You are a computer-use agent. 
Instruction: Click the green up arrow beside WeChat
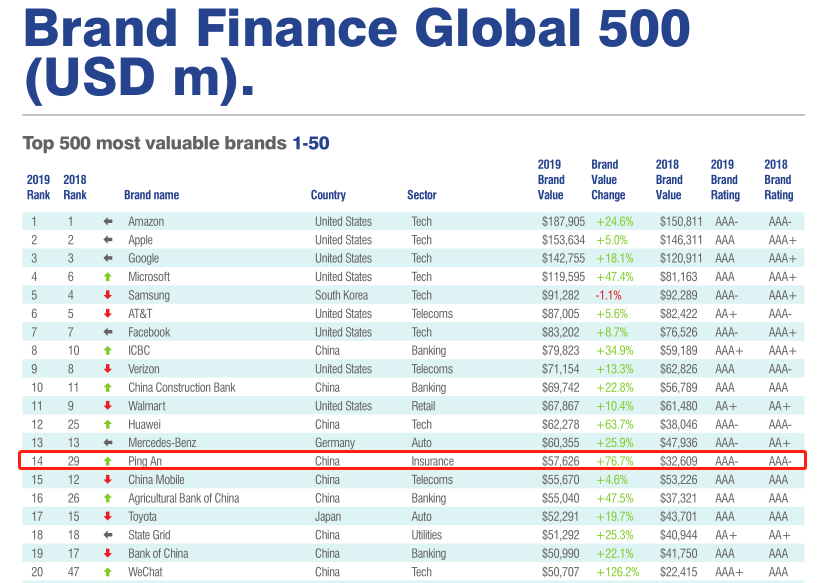(x=108, y=572)
